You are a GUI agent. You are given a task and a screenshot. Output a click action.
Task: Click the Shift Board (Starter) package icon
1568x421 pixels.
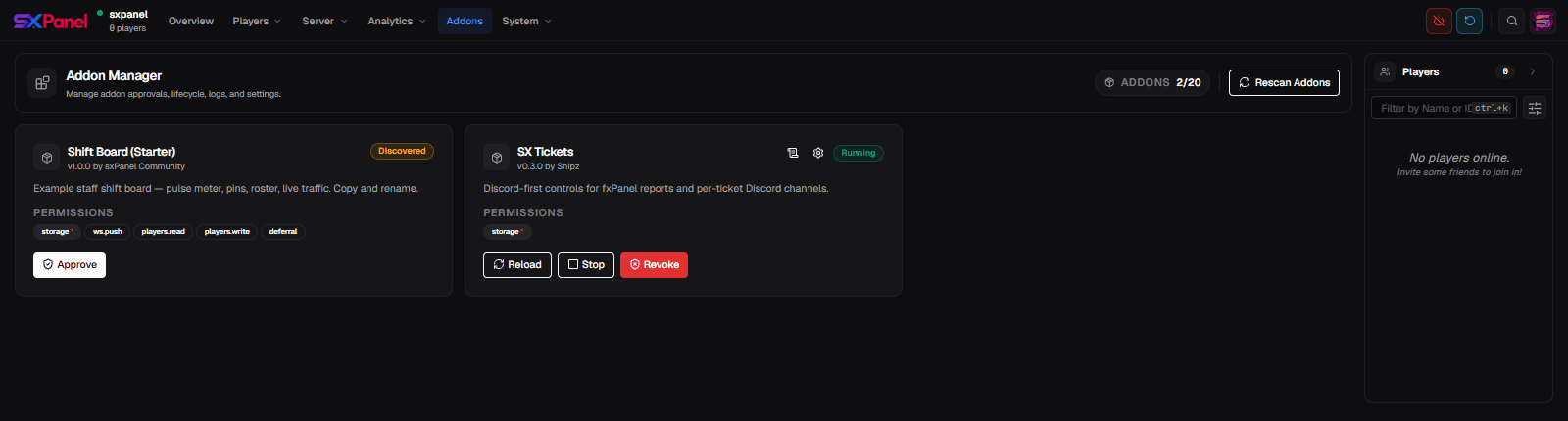point(46,158)
